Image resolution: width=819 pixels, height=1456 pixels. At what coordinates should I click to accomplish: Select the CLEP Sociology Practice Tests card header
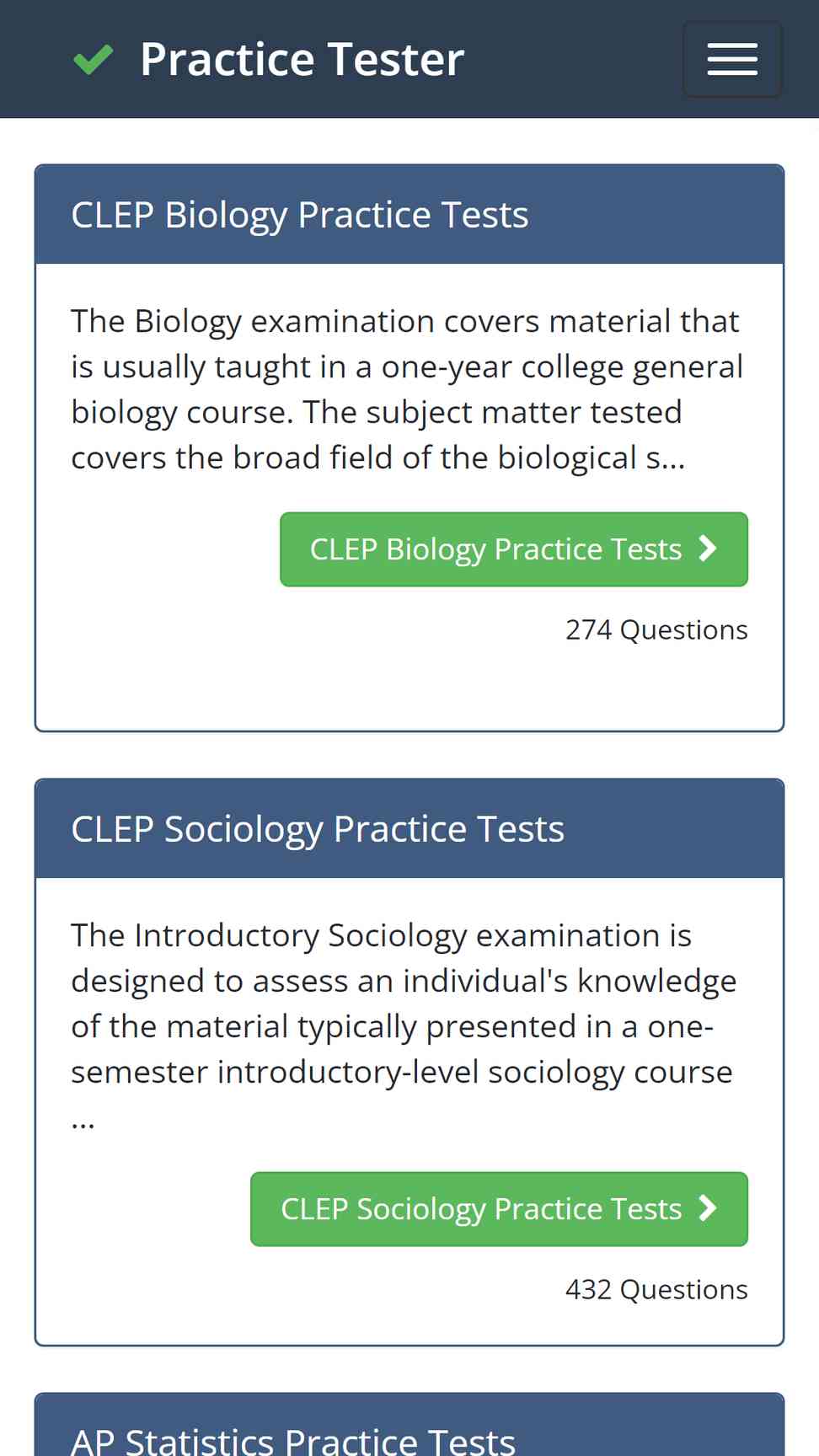click(x=409, y=829)
